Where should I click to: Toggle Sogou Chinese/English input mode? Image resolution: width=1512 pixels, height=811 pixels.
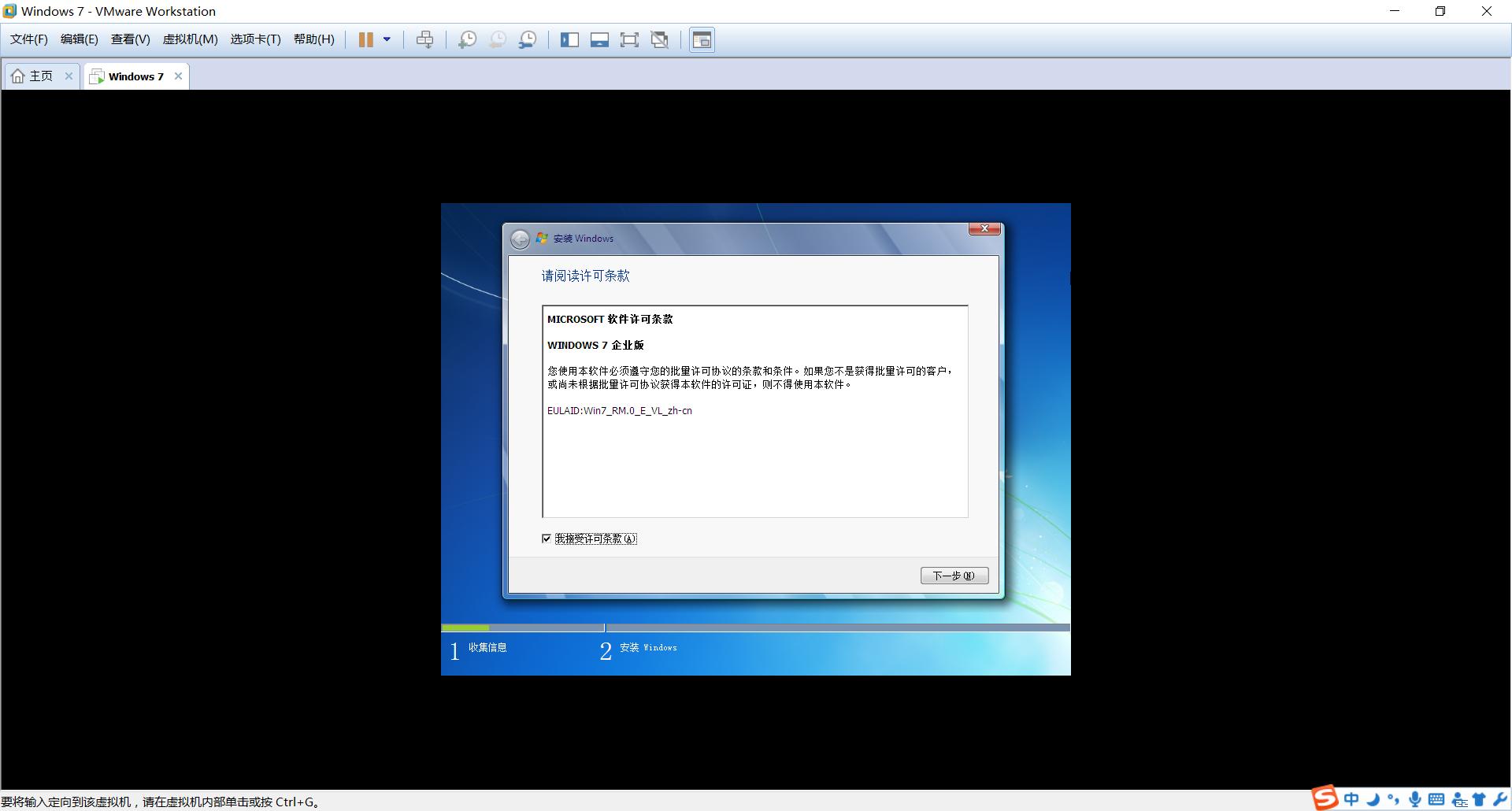click(x=1351, y=799)
